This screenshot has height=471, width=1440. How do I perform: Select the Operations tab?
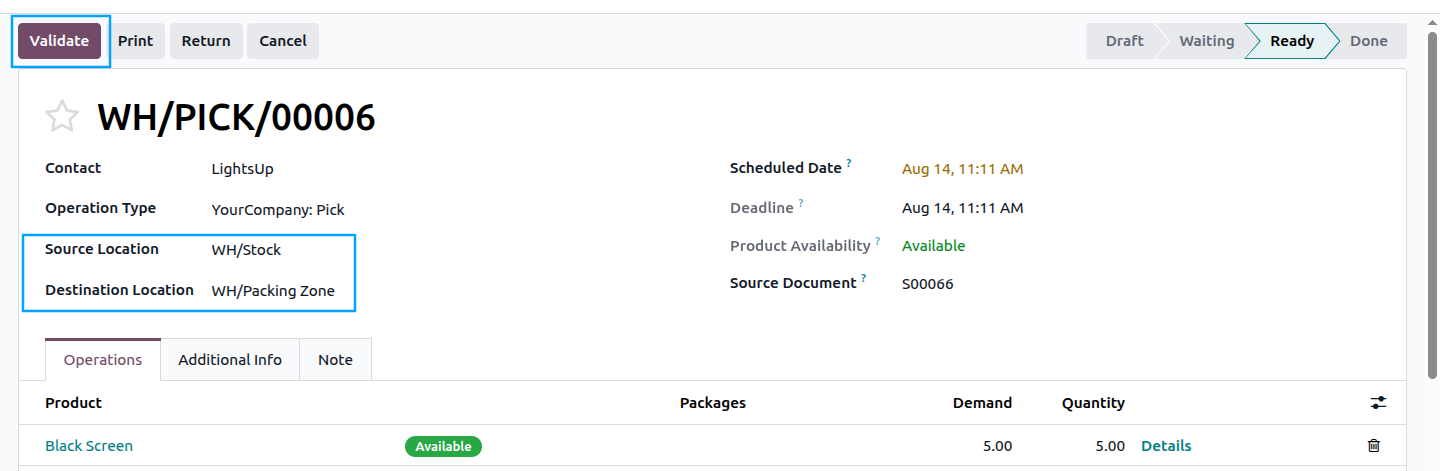[103, 360]
